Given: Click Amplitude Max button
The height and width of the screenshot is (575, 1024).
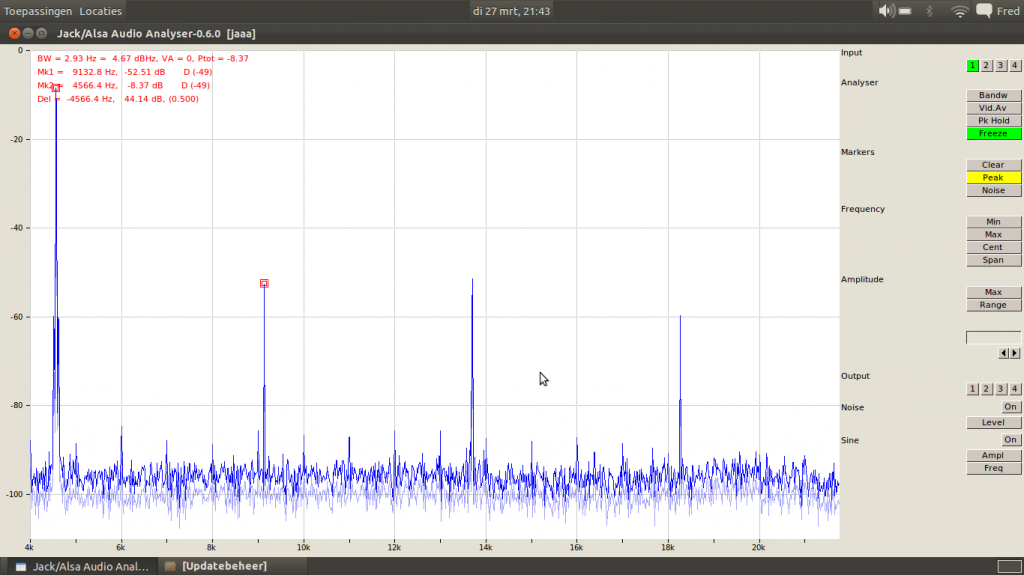Looking at the screenshot, I should point(993,292).
